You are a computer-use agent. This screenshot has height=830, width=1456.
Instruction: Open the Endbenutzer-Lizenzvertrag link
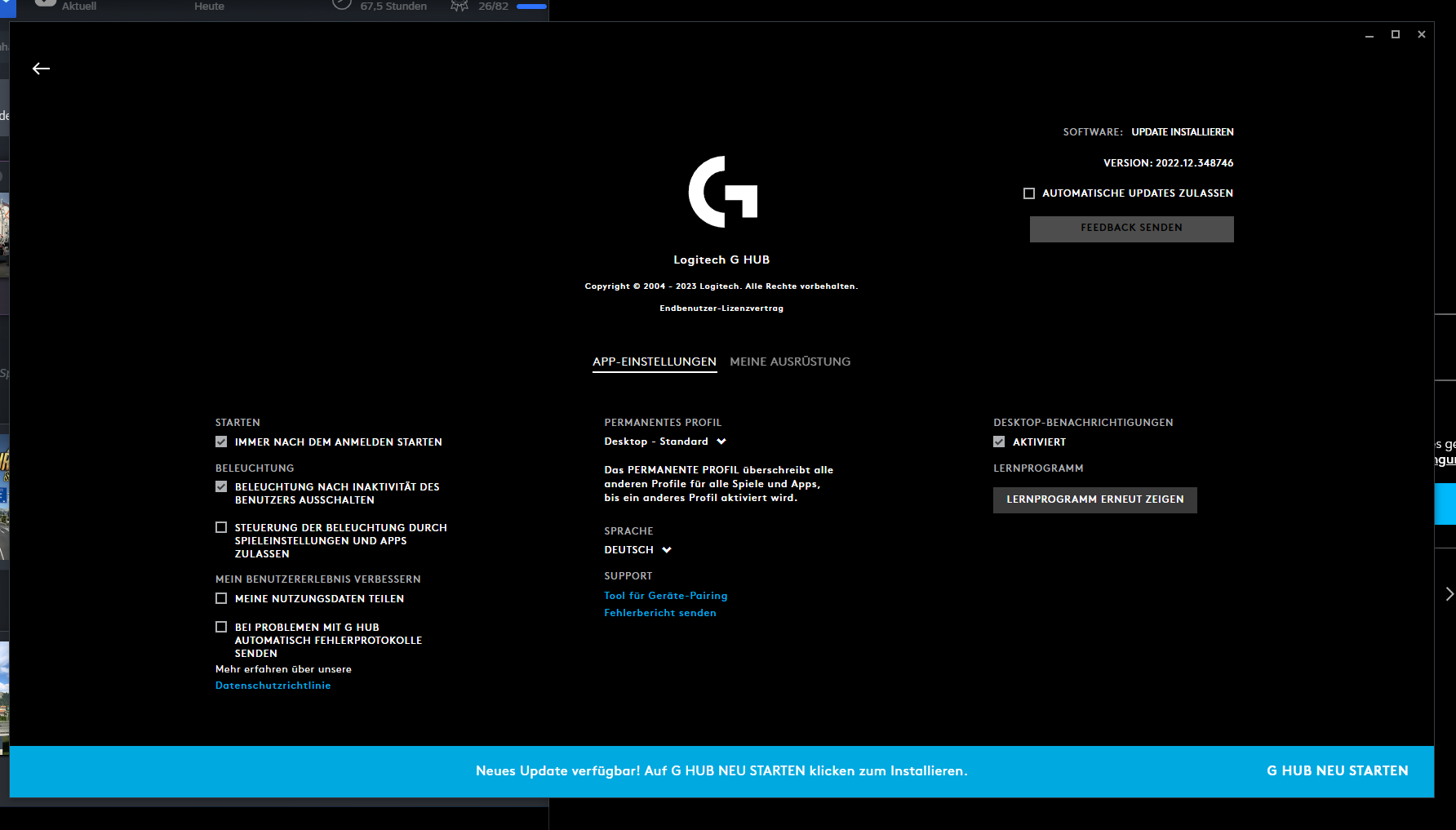[x=721, y=308]
